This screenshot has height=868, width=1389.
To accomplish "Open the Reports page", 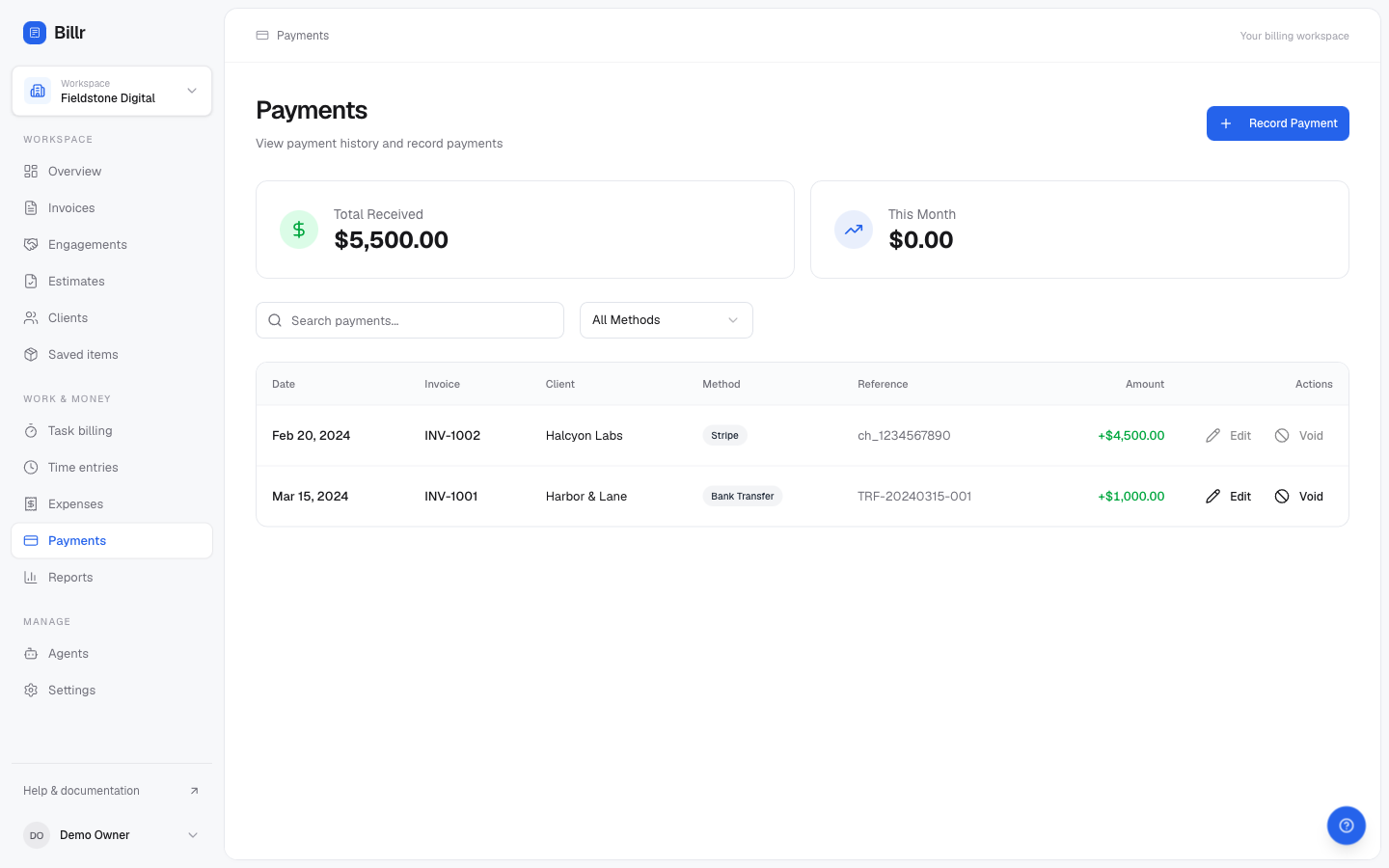I will [112, 578].
